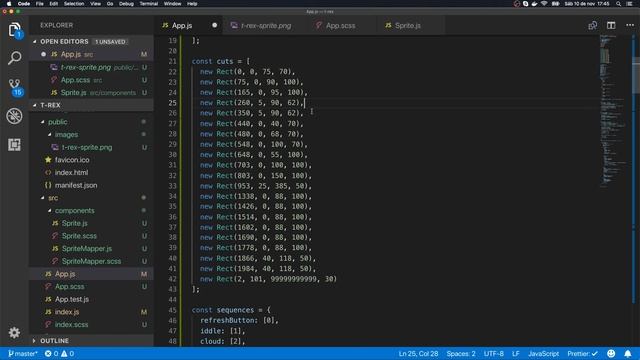
Task: Open Sprite.js src/components in Open Editors
Action: [x=91, y=93]
